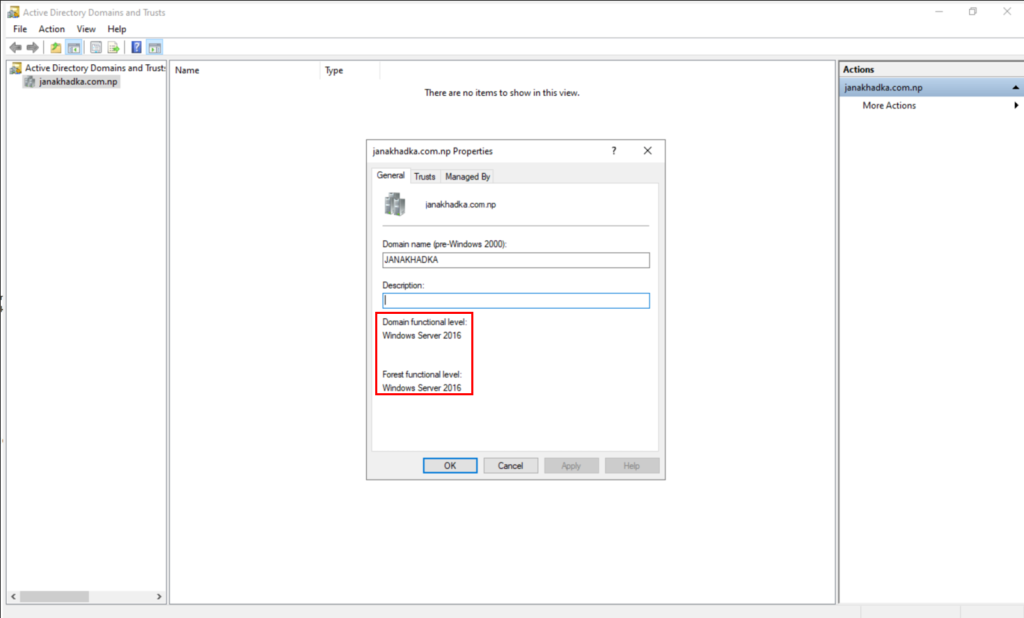Click the Name column header
Viewport: 1024px width, 618px height.
point(245,71)
